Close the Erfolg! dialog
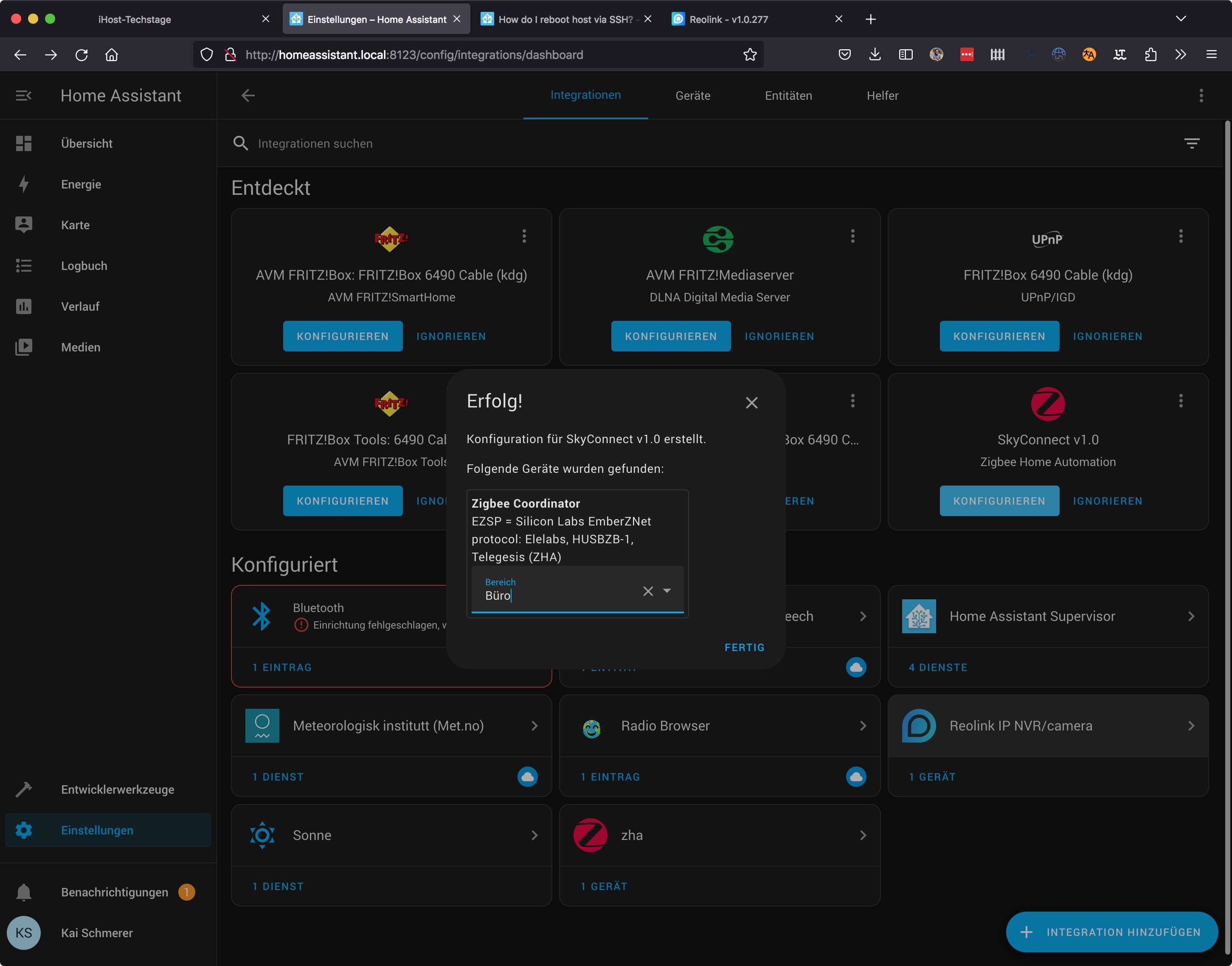This screenshot has height=966, width=1232. [751, 403]
